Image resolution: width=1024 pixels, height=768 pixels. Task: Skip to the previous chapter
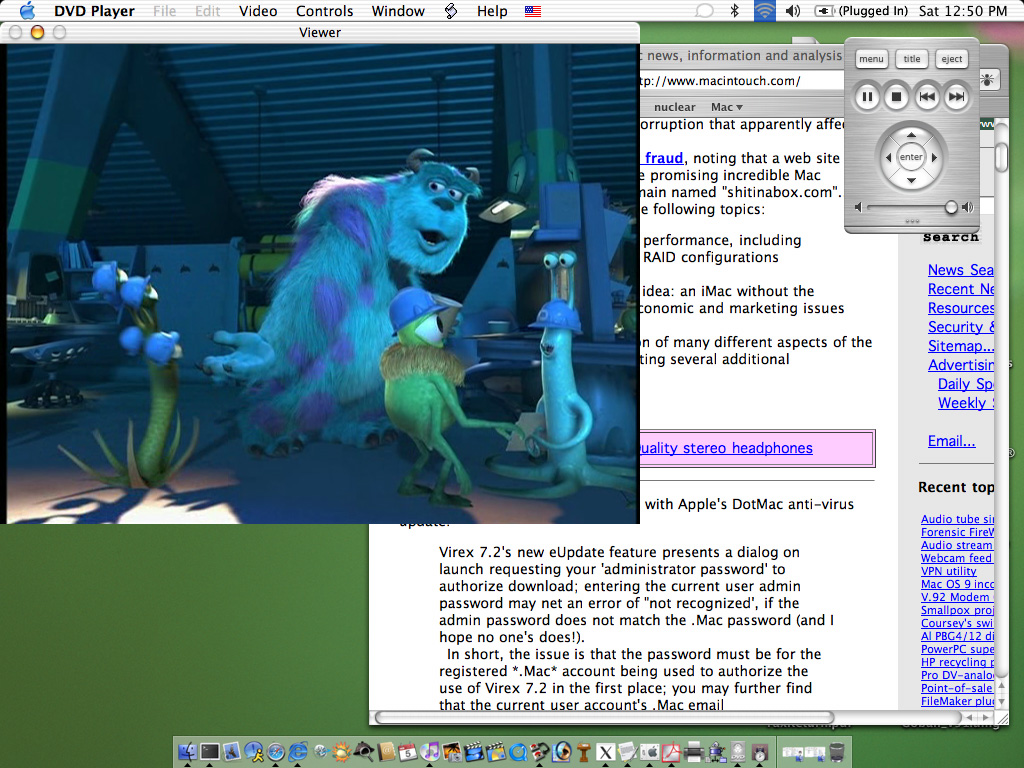(x=927, y=97)
